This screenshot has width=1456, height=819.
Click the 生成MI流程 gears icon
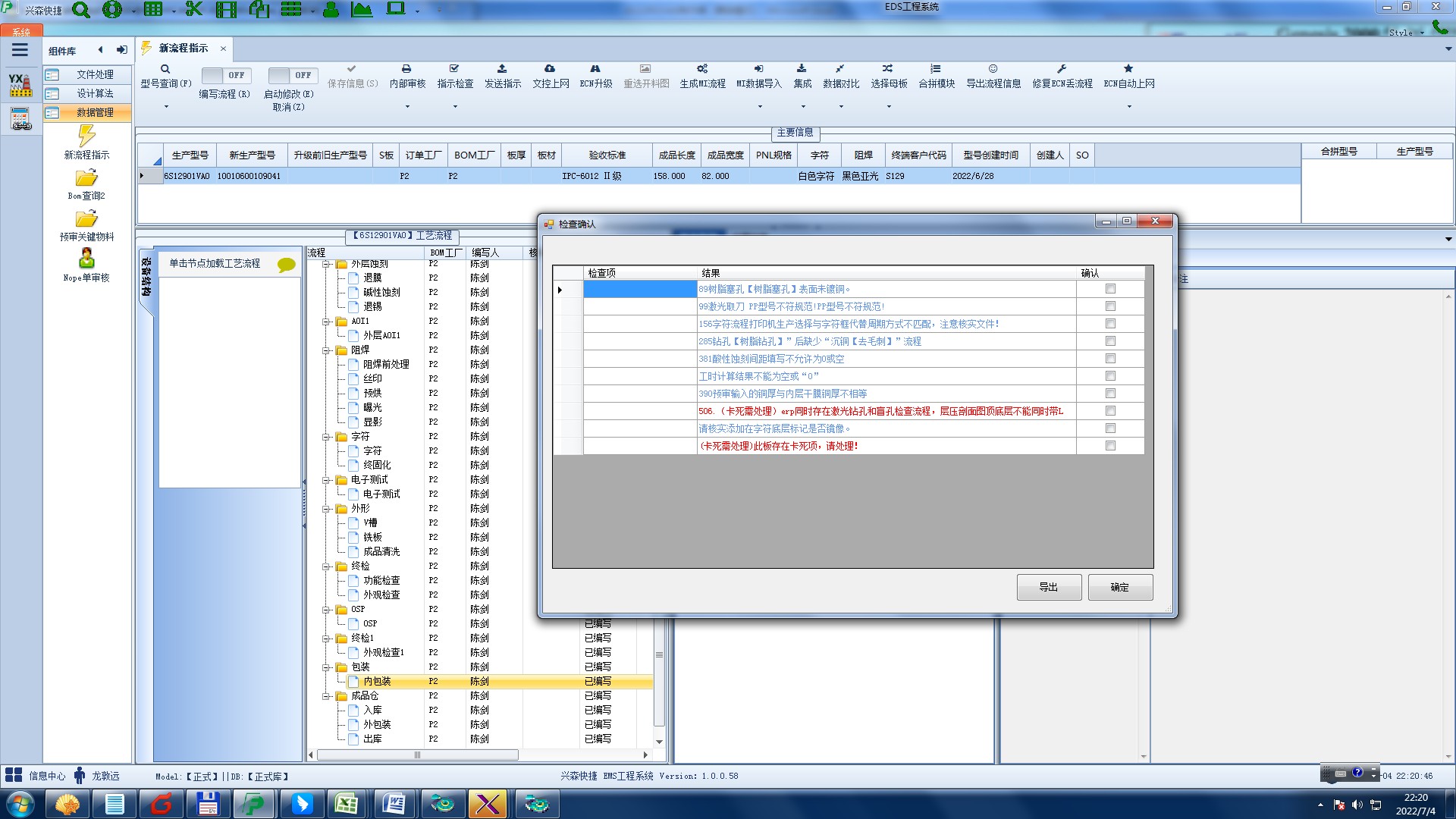702,69
